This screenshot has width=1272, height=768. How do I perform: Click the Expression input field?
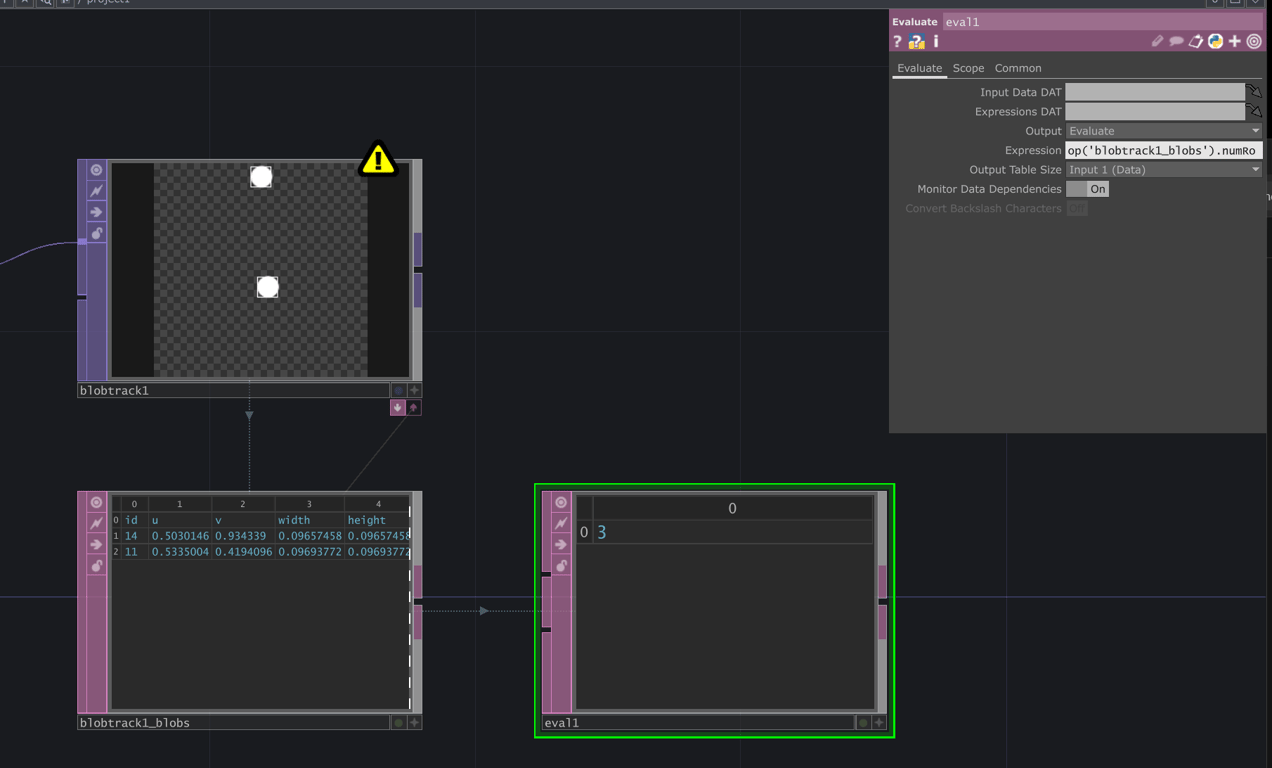pyautogui.click(x=1163, y=150)
